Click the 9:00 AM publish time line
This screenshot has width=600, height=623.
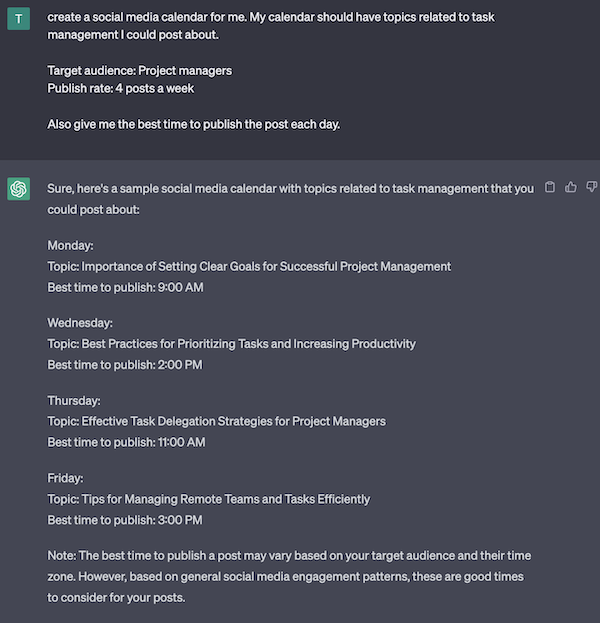(126, 287)
